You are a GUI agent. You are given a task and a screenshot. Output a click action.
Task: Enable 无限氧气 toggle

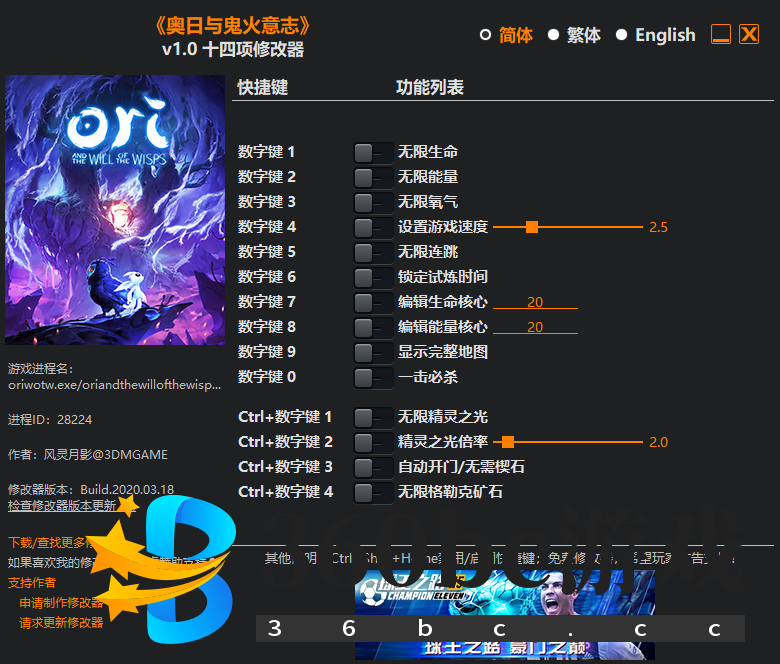pyautogui.click(x=373, y=202)
